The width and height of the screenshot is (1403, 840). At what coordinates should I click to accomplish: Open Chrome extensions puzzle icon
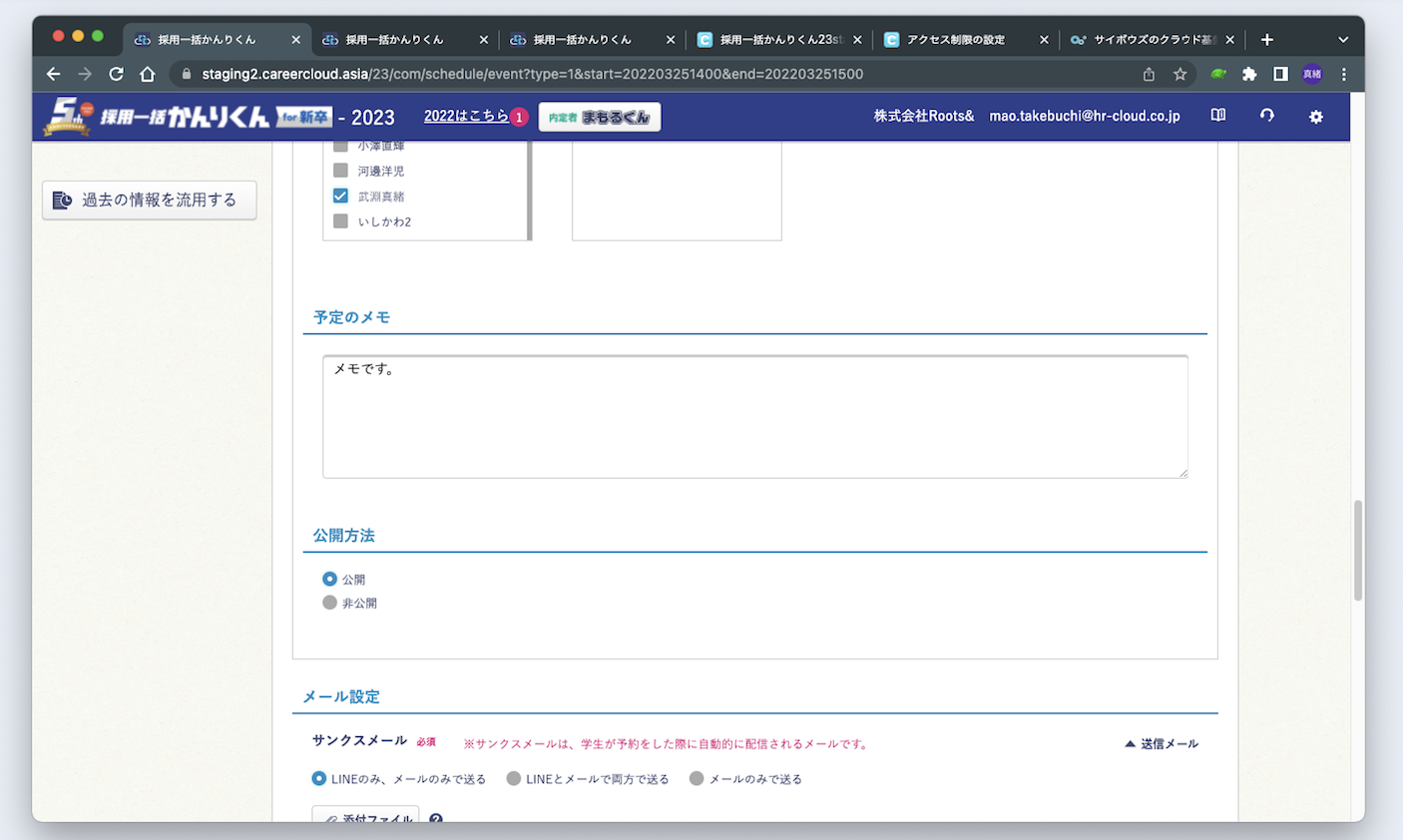coord(1249,74)
